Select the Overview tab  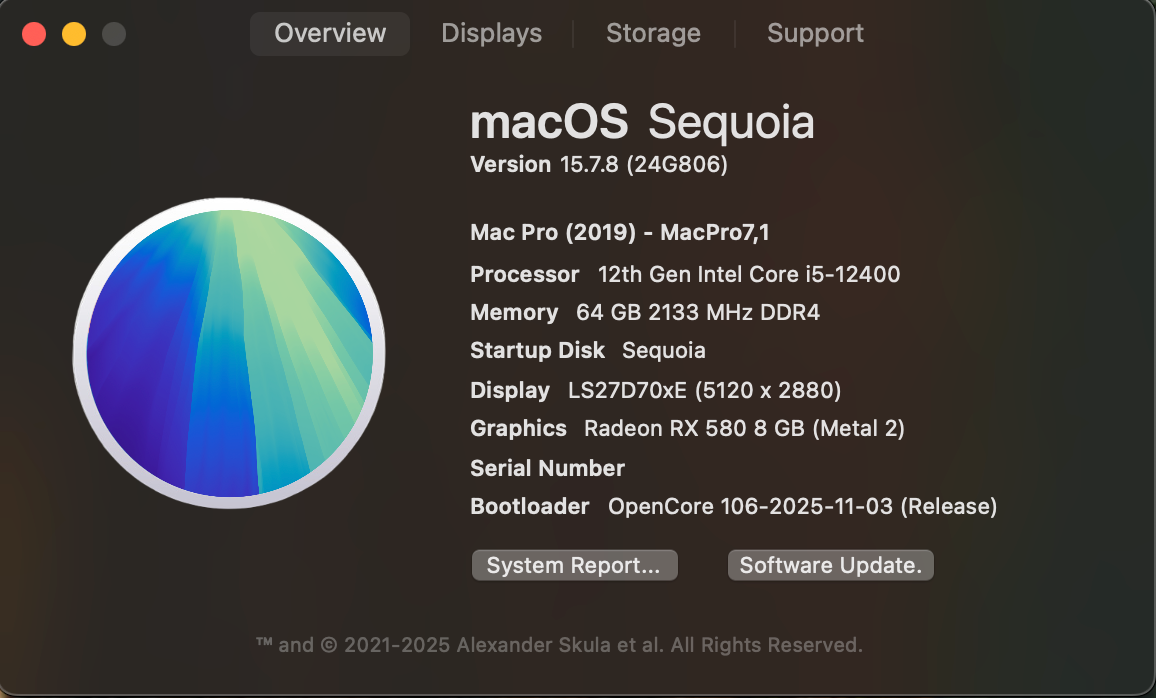(x=330, y=33)
